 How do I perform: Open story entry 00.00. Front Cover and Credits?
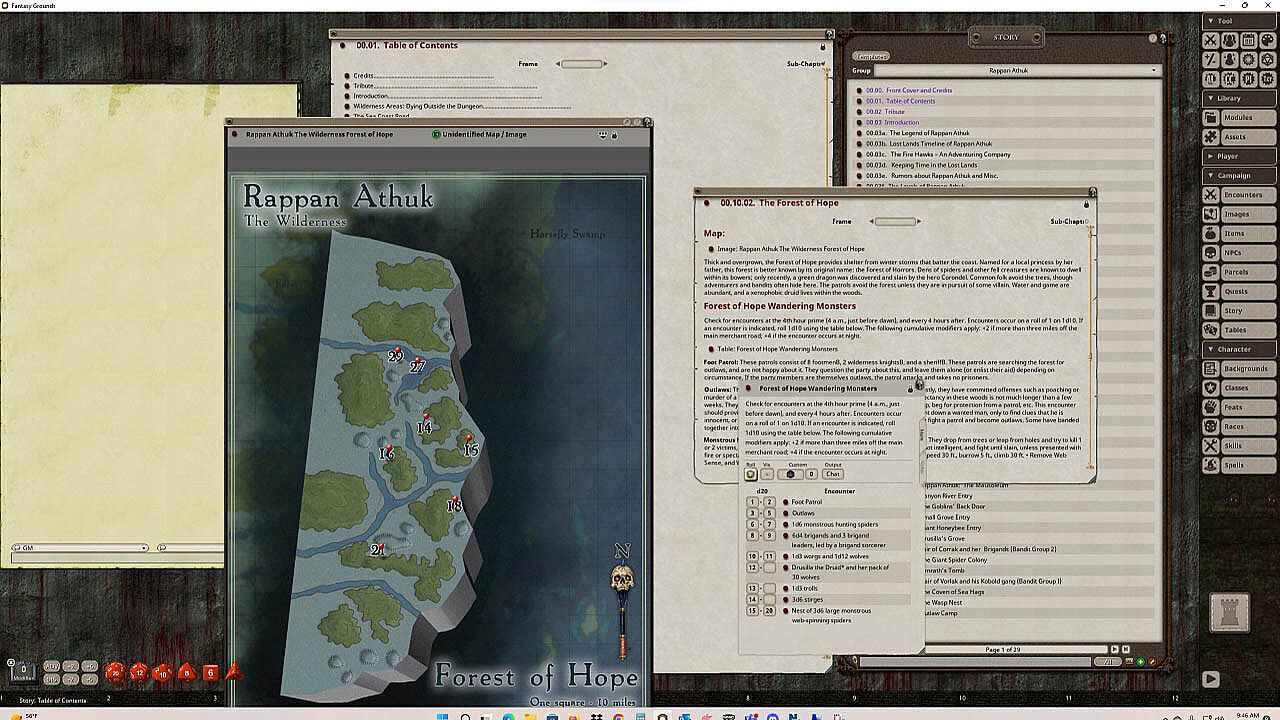tap(909, 90)
